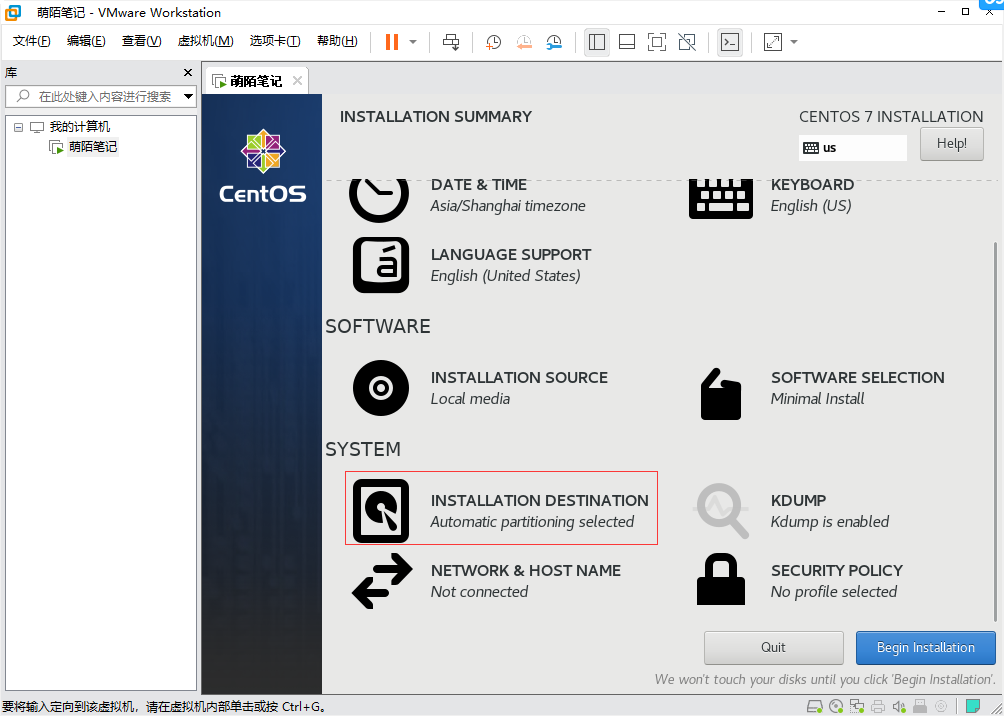Image resolution: width=1004 pixels, height=716 pixels.
Task: Click the sound card status bar icon
Action: tap(899, 707)
